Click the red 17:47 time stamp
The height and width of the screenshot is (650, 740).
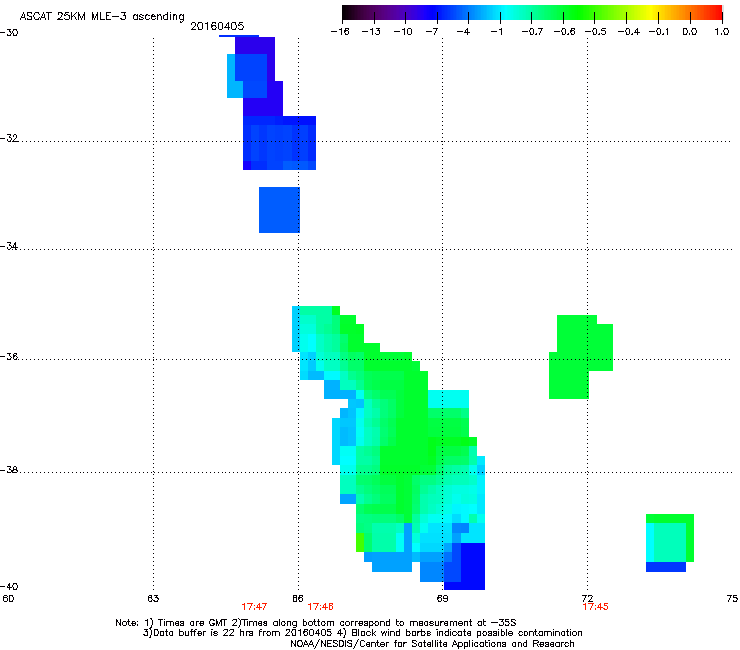[254, 607]
